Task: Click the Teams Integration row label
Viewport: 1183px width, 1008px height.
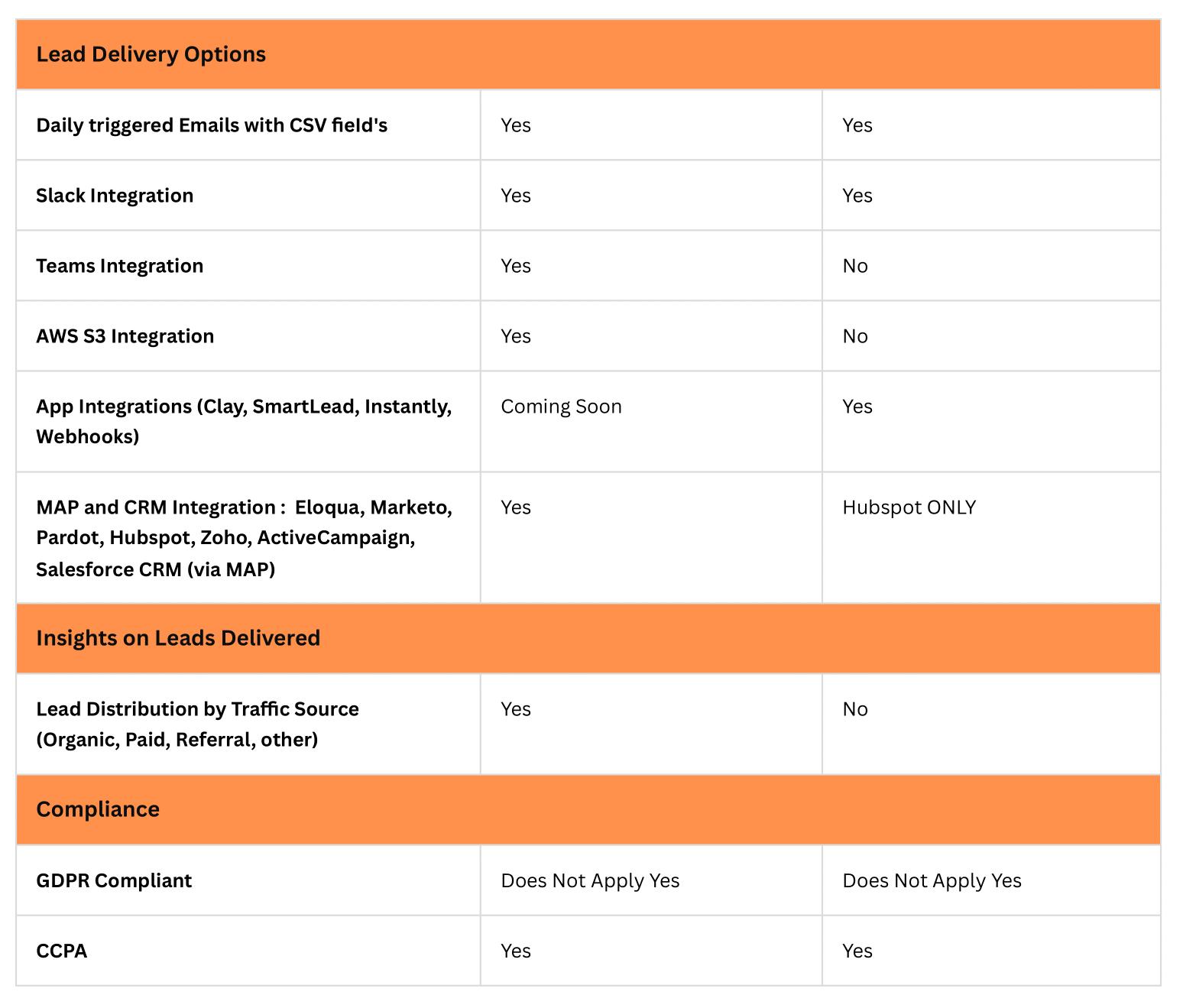Action: [119, 266]
